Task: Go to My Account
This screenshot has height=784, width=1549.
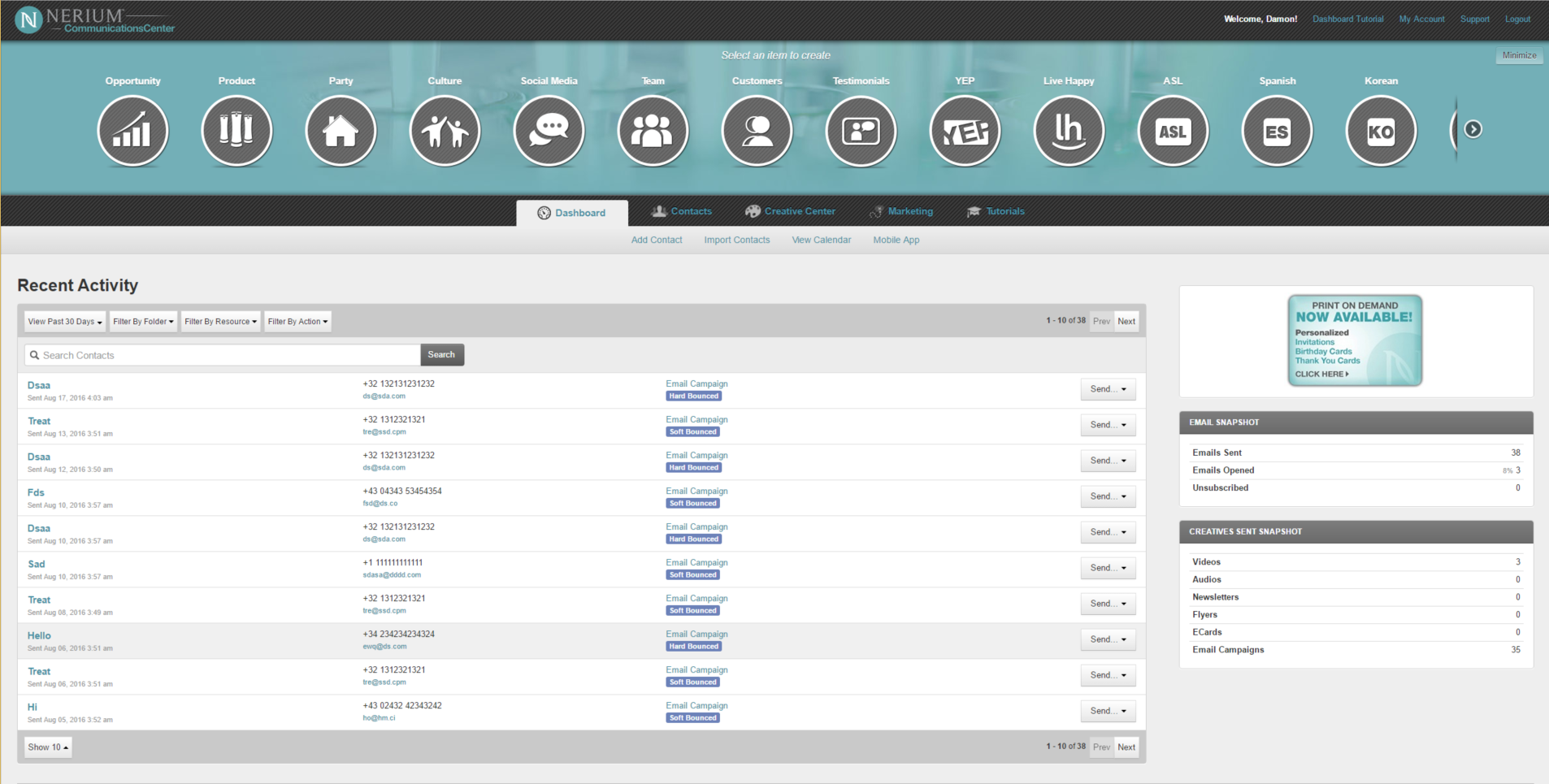Action: click(1421, 19)
